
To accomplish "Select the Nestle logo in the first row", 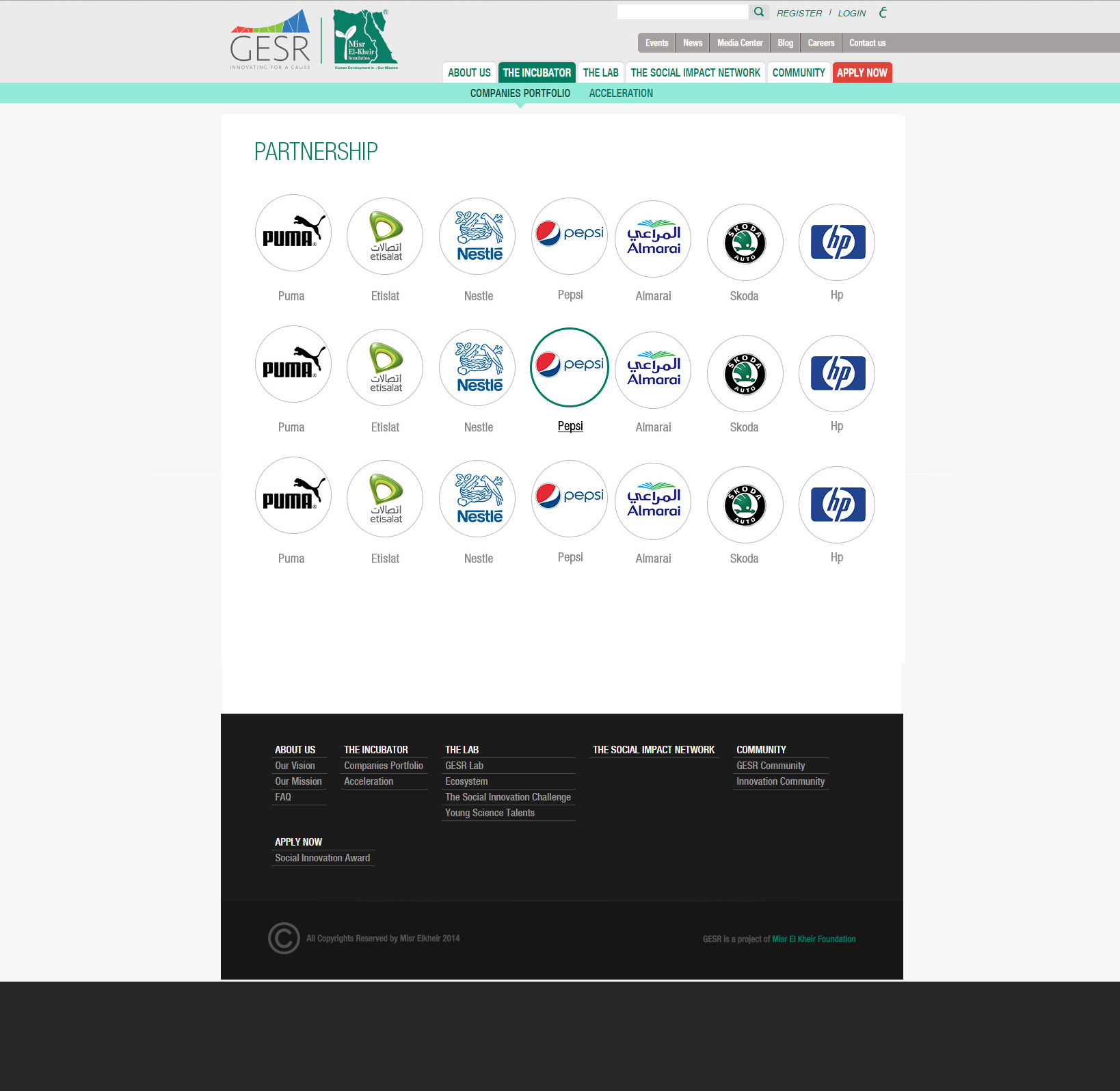I will click(477, 237).
